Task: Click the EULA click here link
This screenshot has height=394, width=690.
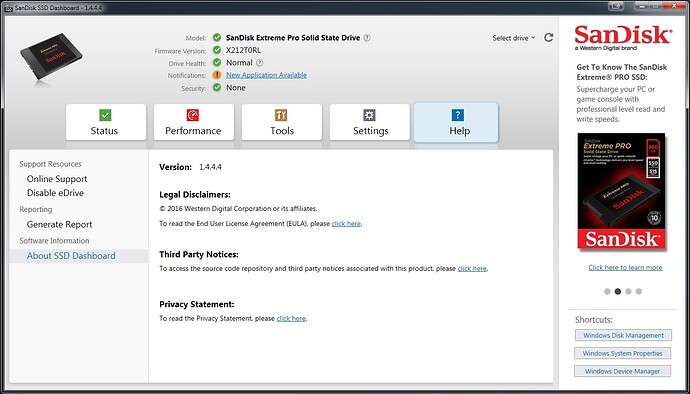Action: tap(346, 224)
